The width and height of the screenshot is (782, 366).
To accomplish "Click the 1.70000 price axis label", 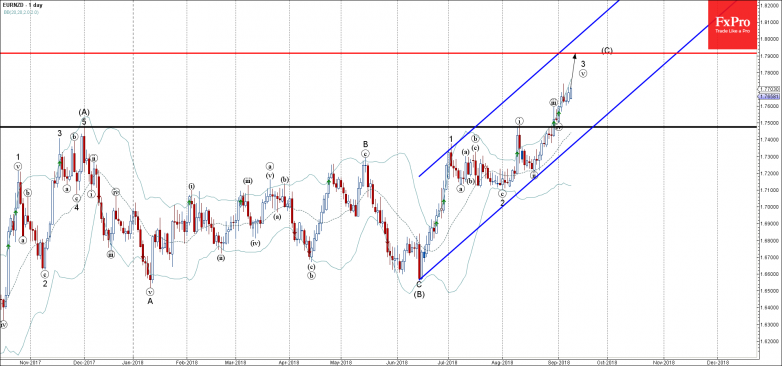I will pyautogui.click(x=771, y=207).
